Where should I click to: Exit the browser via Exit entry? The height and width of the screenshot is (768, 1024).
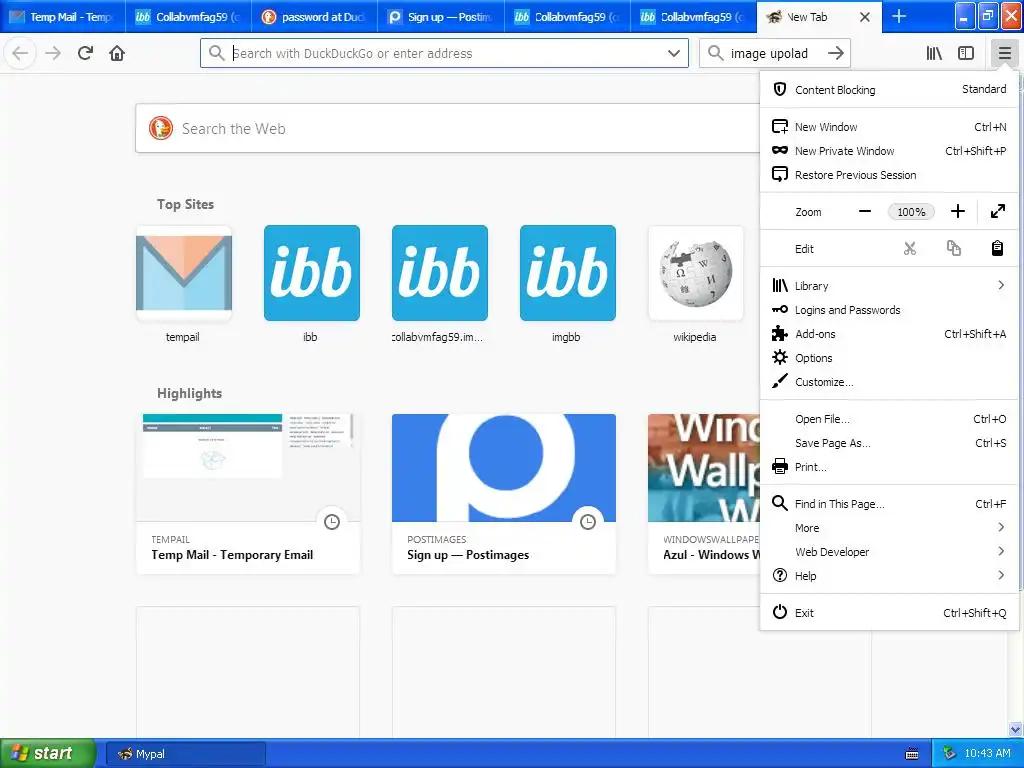889,613
